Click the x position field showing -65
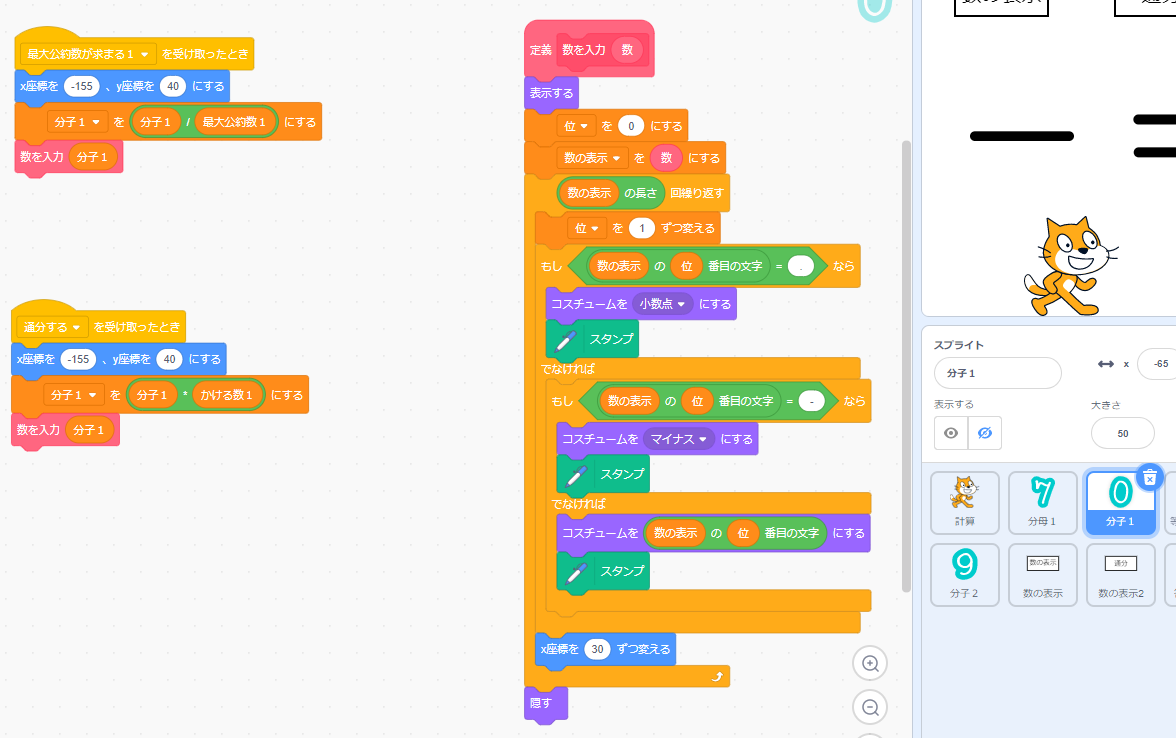This screenshot has height=738, width=1176. pyautogui.click(x=1158, y=364)
